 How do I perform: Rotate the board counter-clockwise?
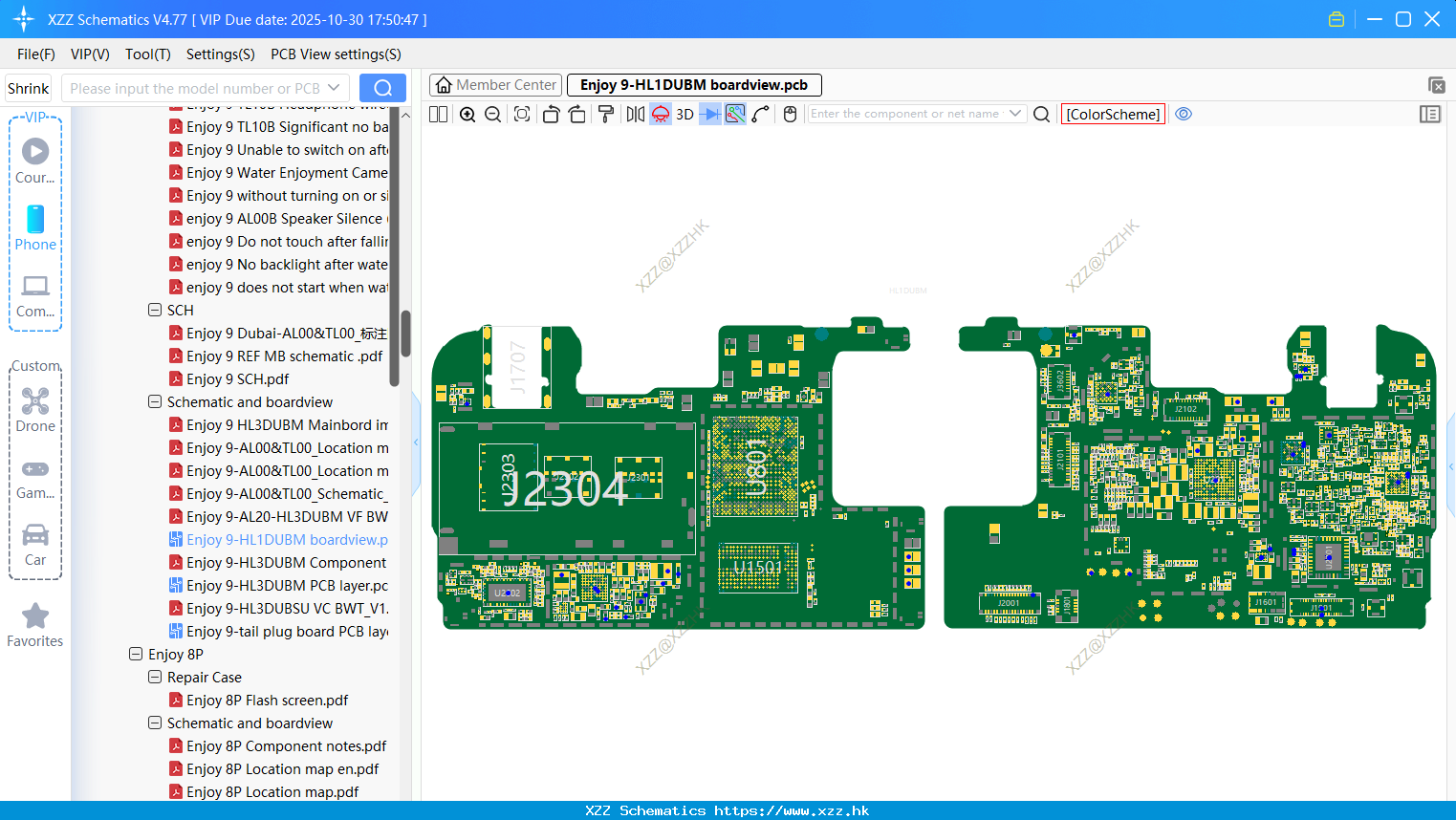coord(551,115)
